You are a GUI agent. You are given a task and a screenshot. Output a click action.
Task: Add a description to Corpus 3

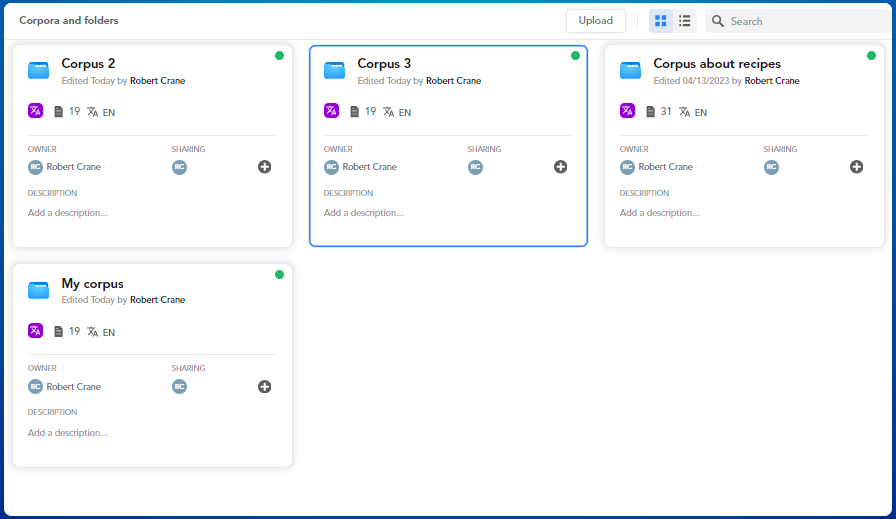pos(364,213)
